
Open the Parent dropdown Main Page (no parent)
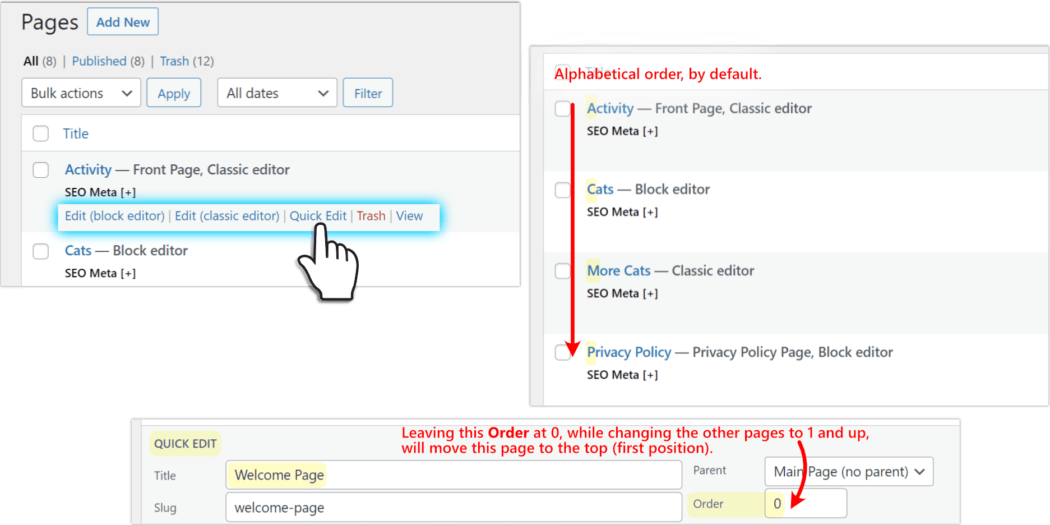pyautogui.click(x=848, y=471)
